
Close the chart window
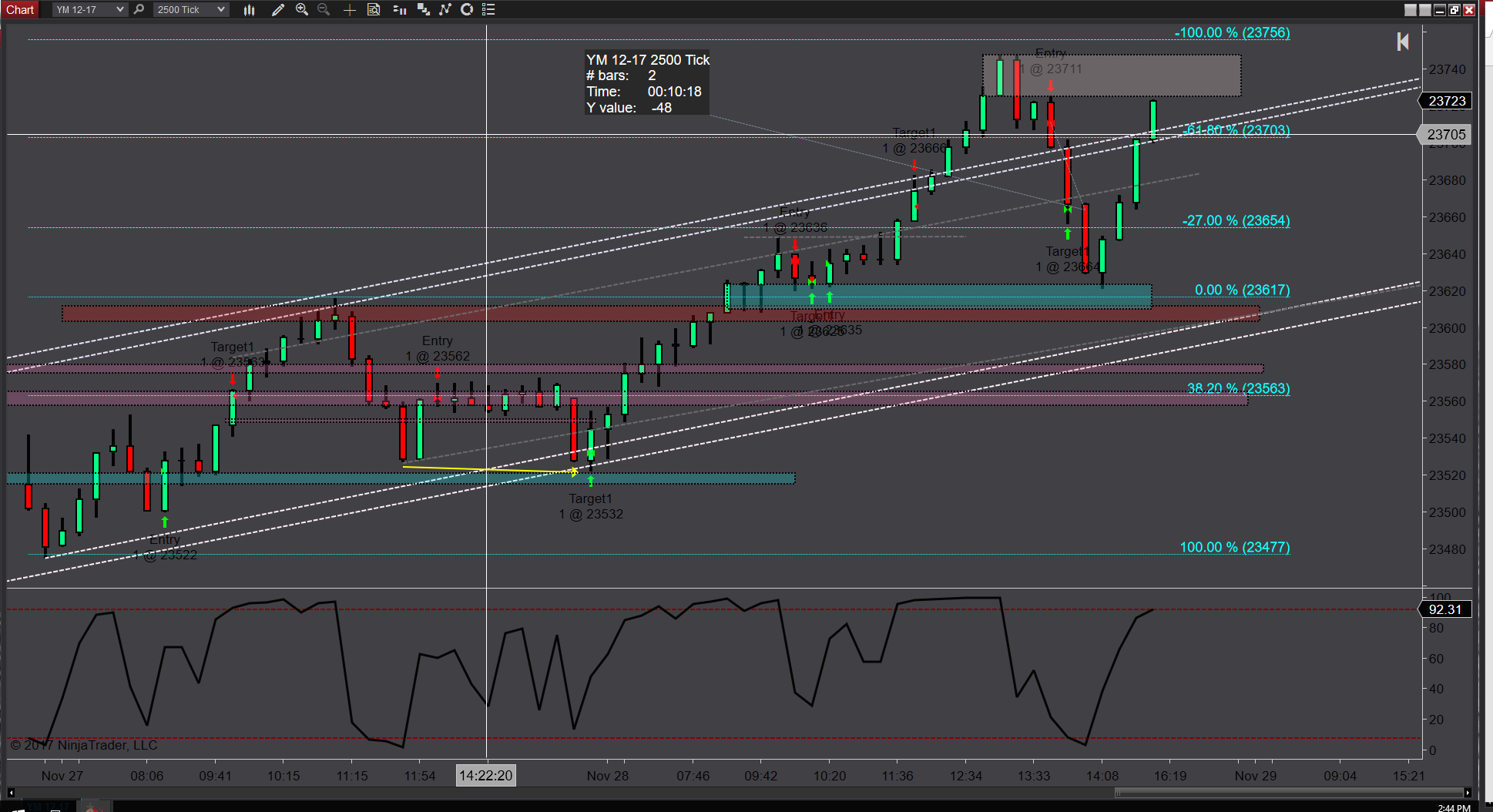(1468, 10)
